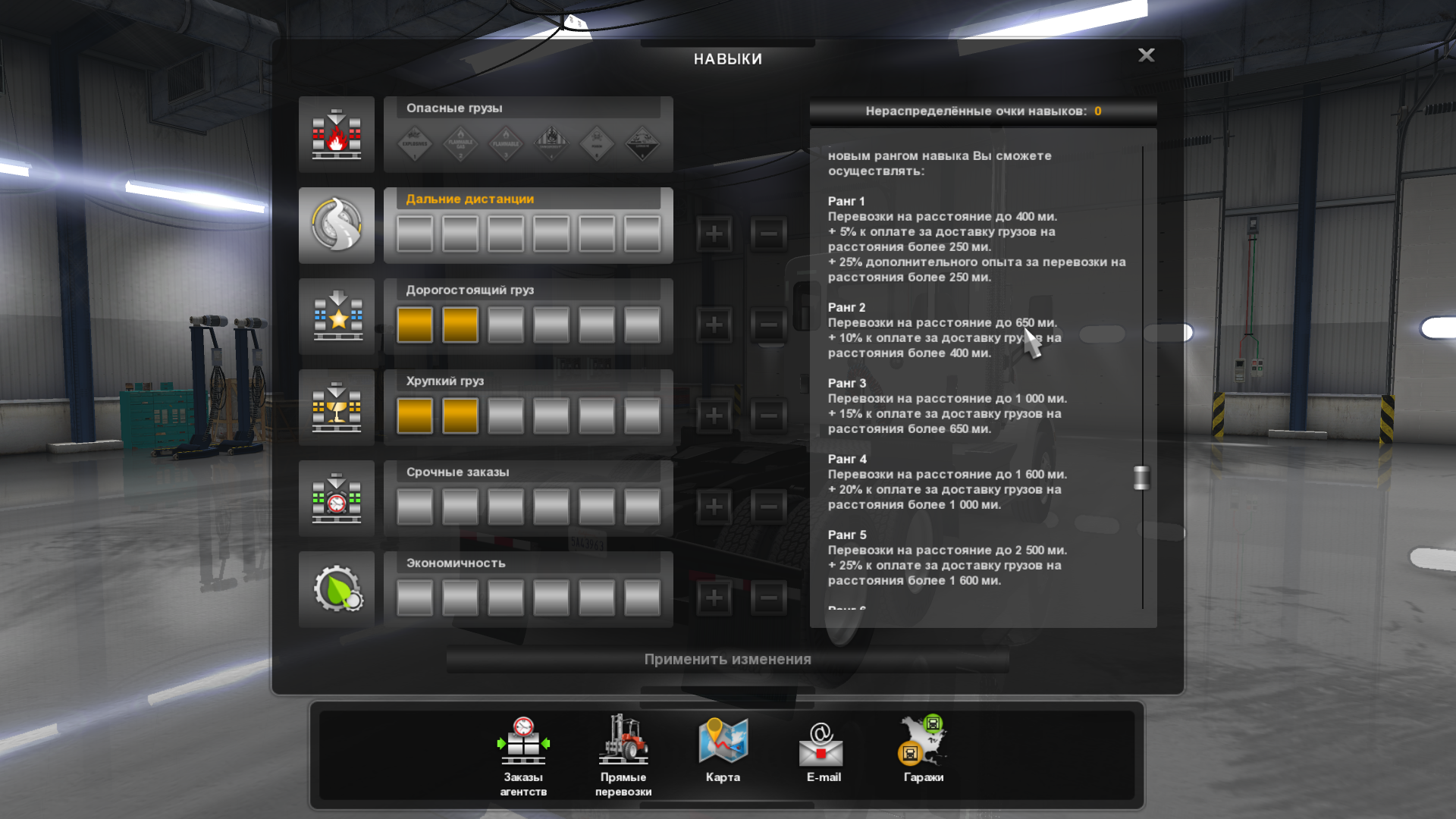
Task: Select the Urgent delivery skill icon
Action: [337, 498]
